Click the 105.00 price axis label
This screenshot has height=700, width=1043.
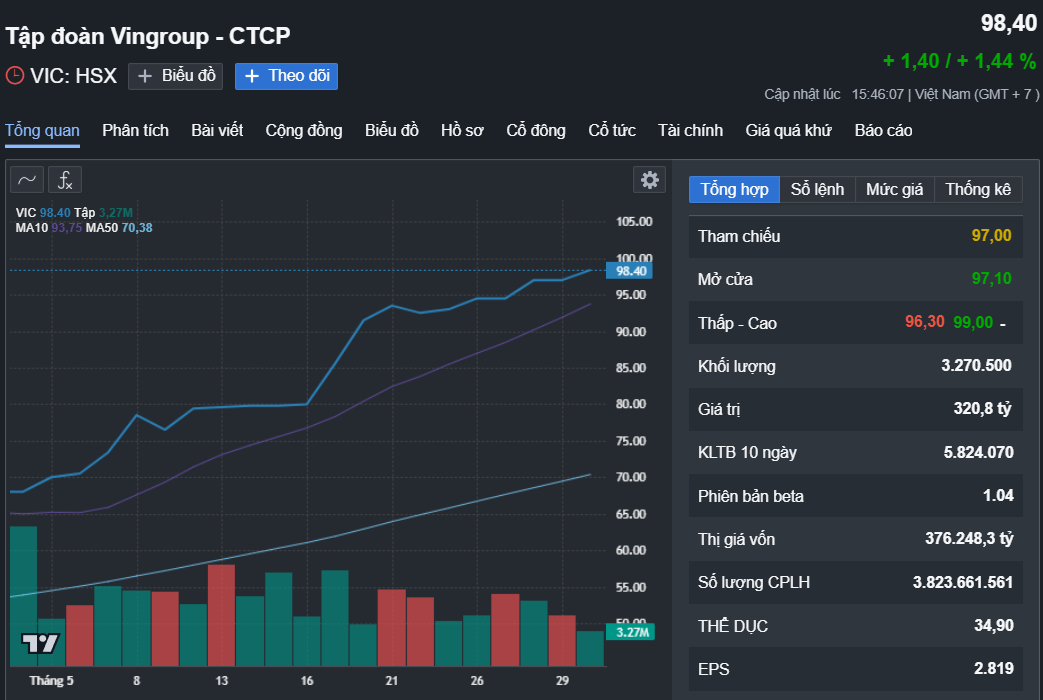coord(634,222)
